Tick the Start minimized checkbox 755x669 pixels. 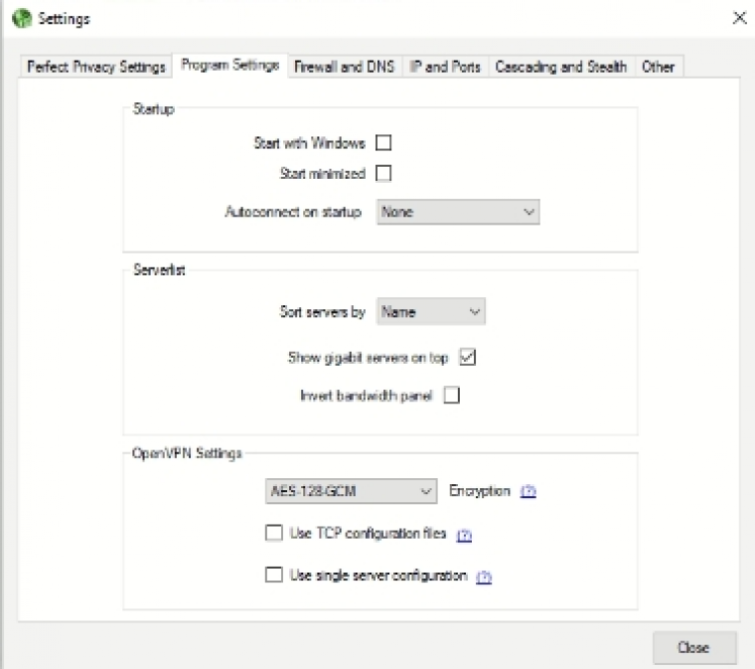[383, 173]
